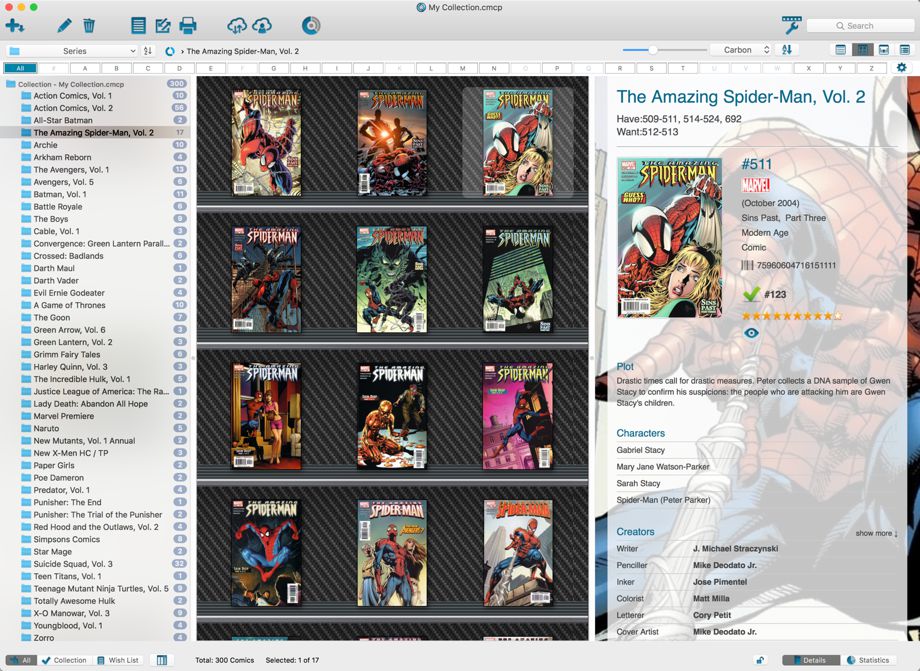Filter series by letter X
Viewport: 920px width, 671px height.
pyautogui.click(x=809, y=68)
